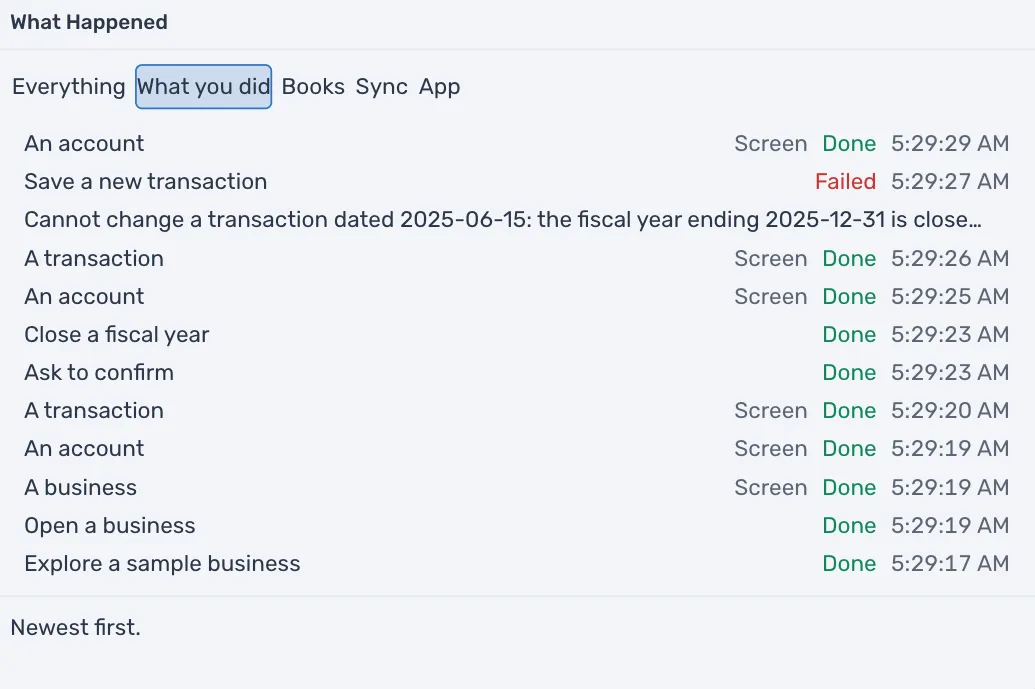Click the red Failed status label
The height and width of the screenshot is (689, 1035).
(x=845, y=181)
